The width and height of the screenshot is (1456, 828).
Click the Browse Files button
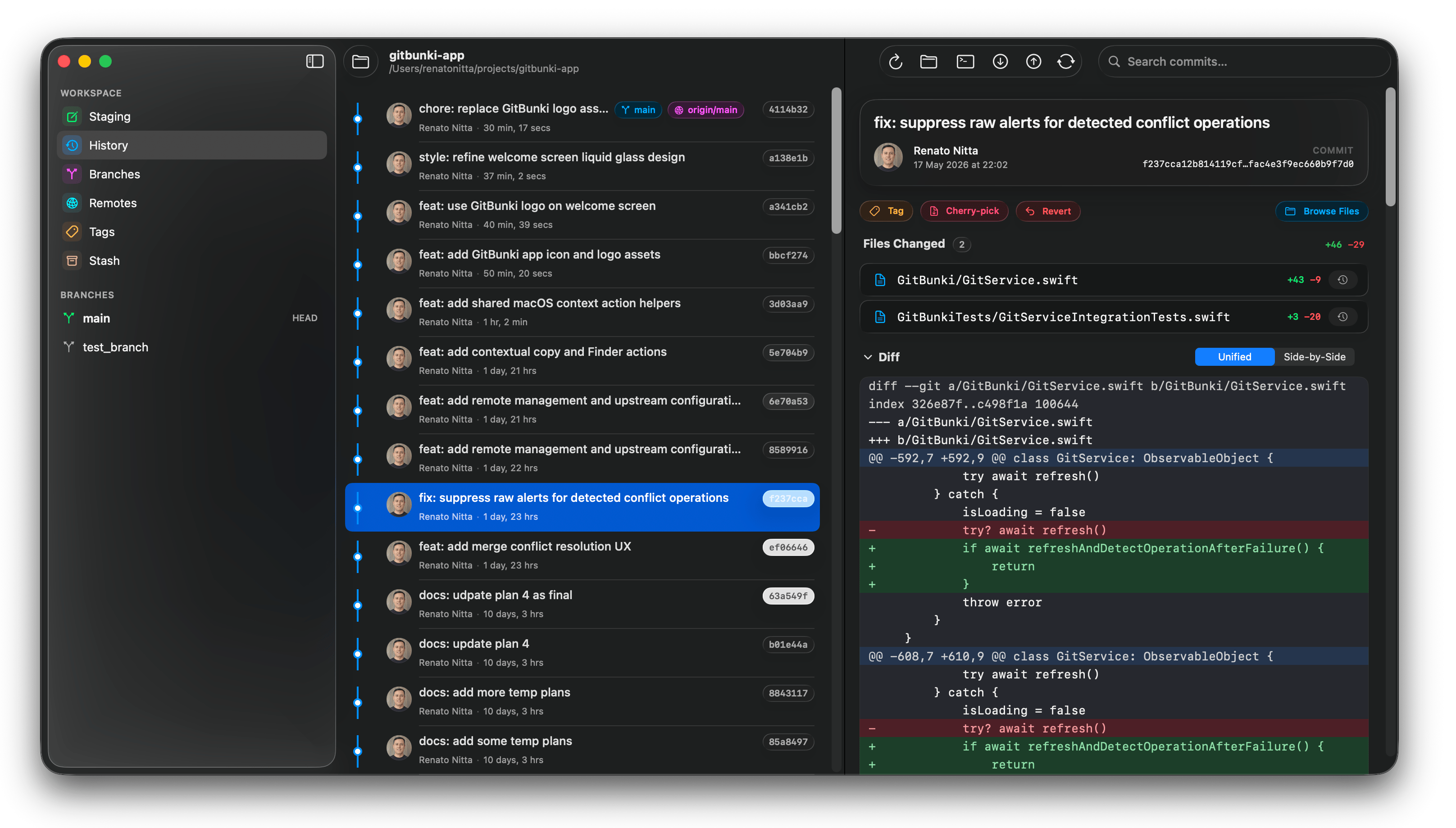(1322, 211)
